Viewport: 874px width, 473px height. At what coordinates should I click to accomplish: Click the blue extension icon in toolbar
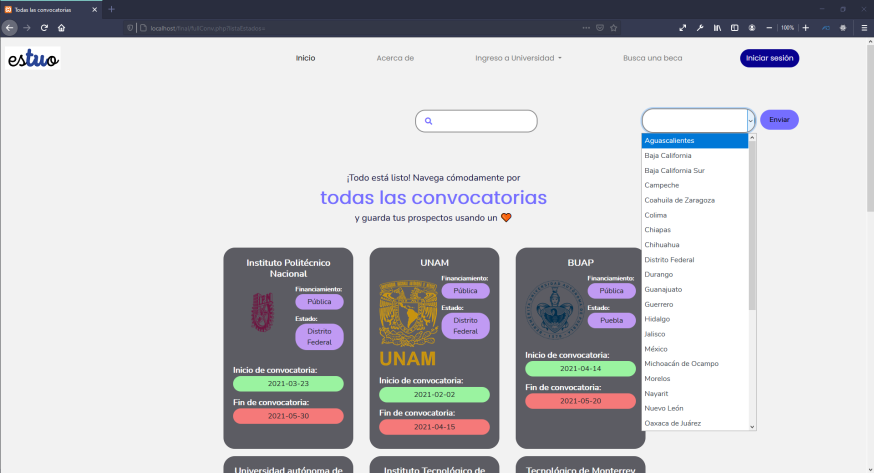tap(826, 28)
